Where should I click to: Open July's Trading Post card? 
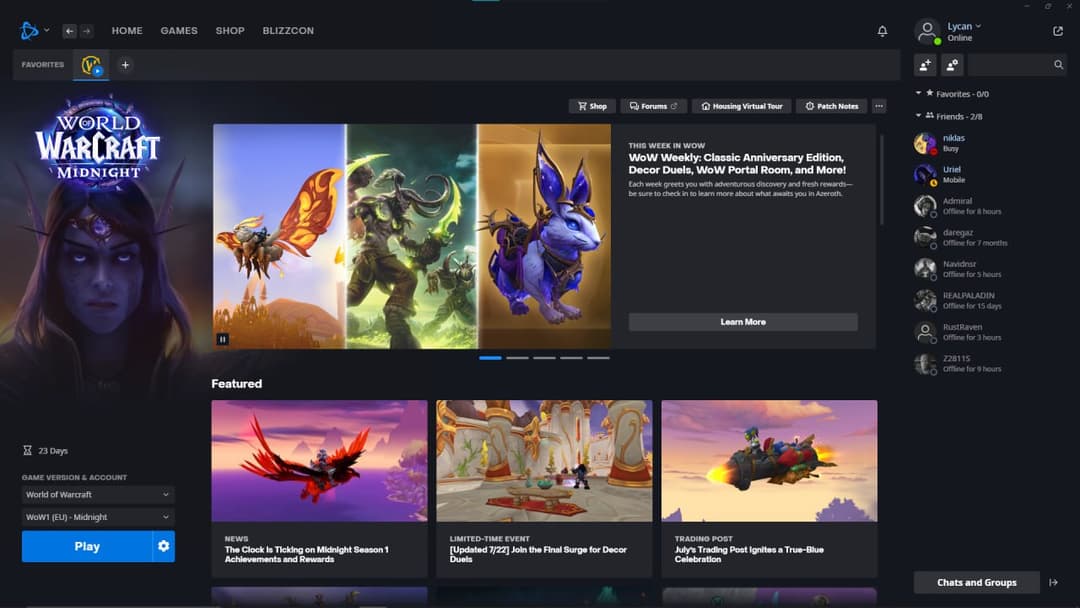tap(769, 488)
